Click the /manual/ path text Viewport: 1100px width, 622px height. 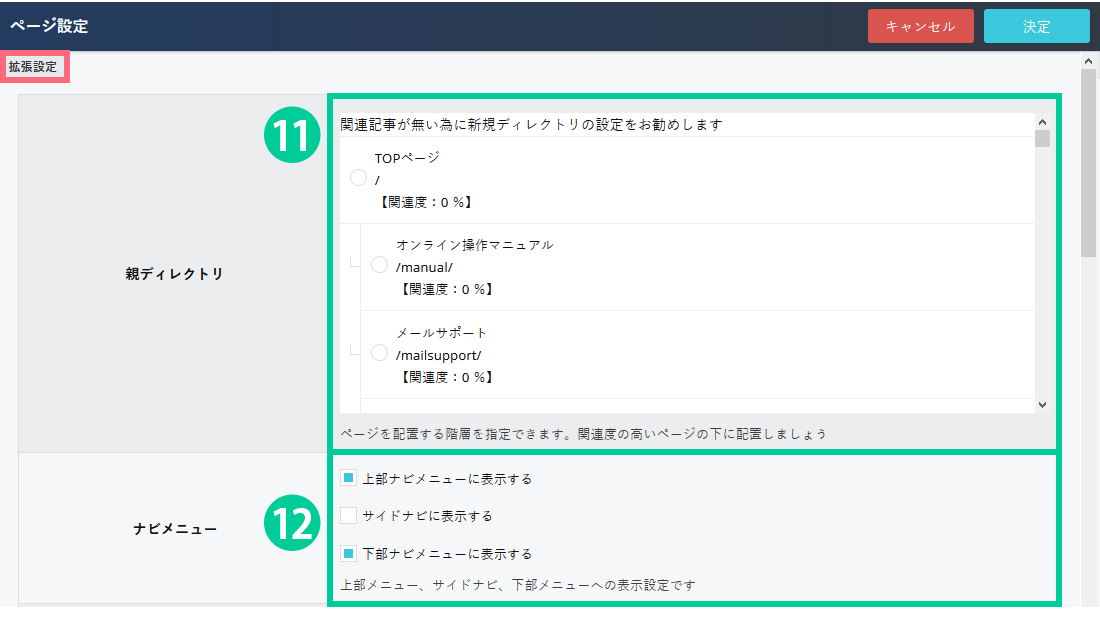(x=424, y=267)
